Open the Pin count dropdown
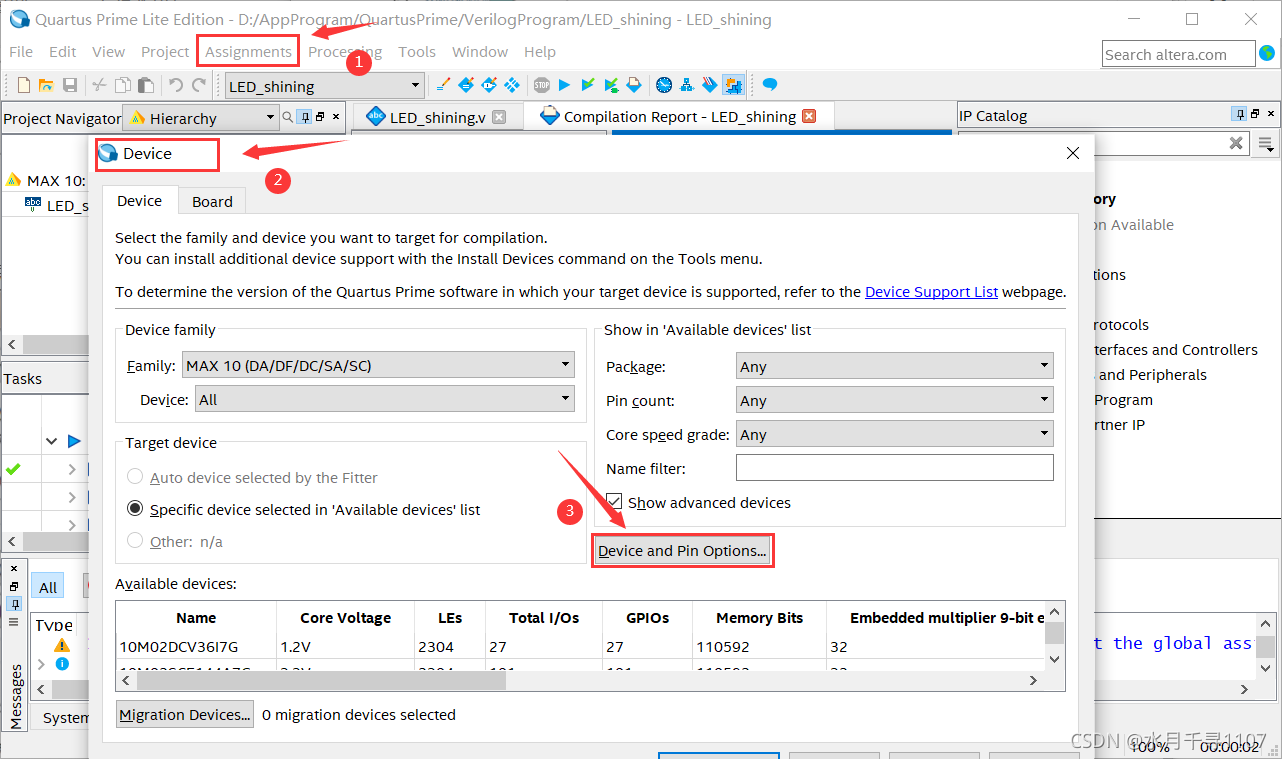 point(894,400)
